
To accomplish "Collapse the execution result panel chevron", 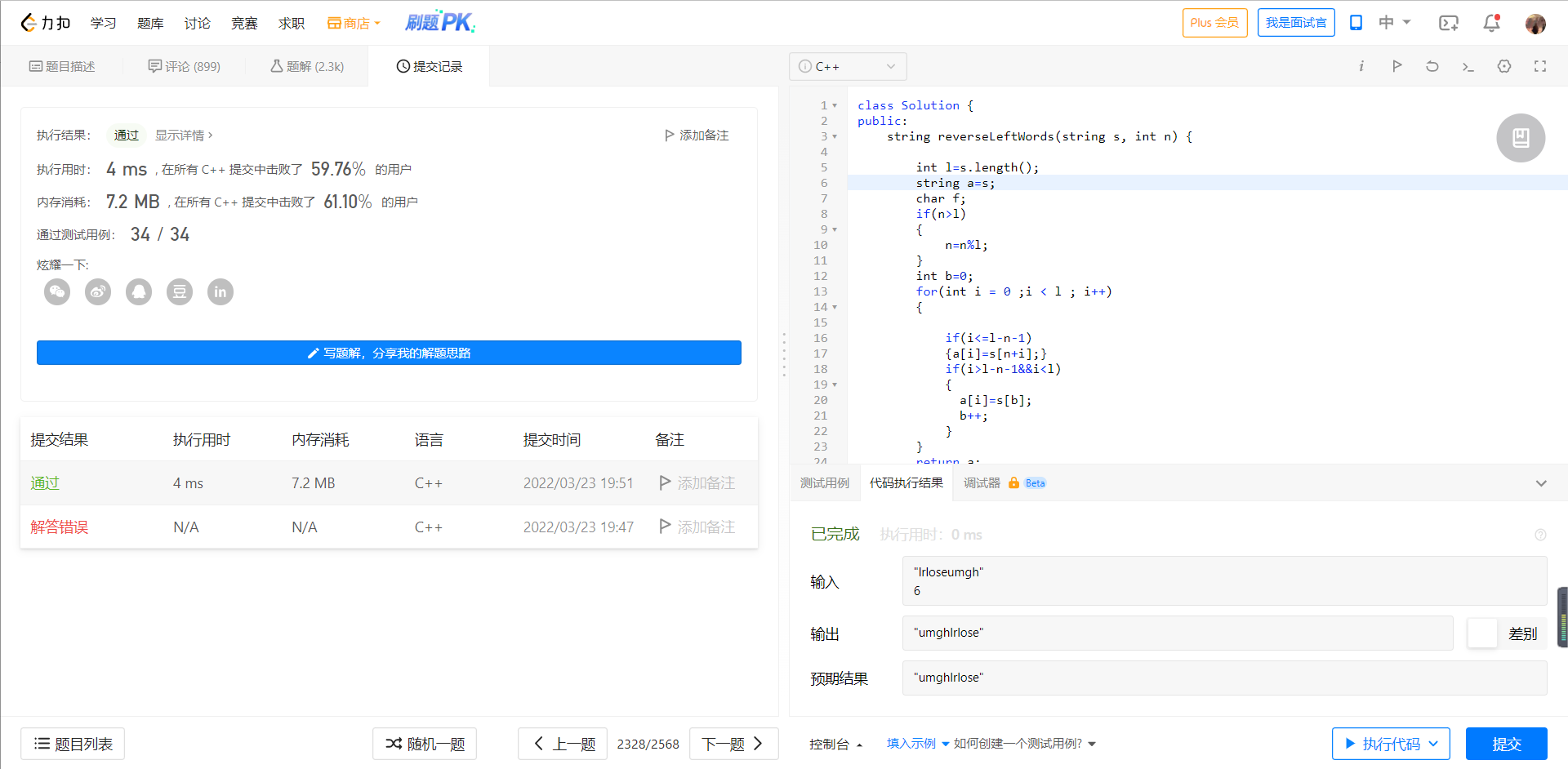I will pyautogui.click(x=1541, y=483).
